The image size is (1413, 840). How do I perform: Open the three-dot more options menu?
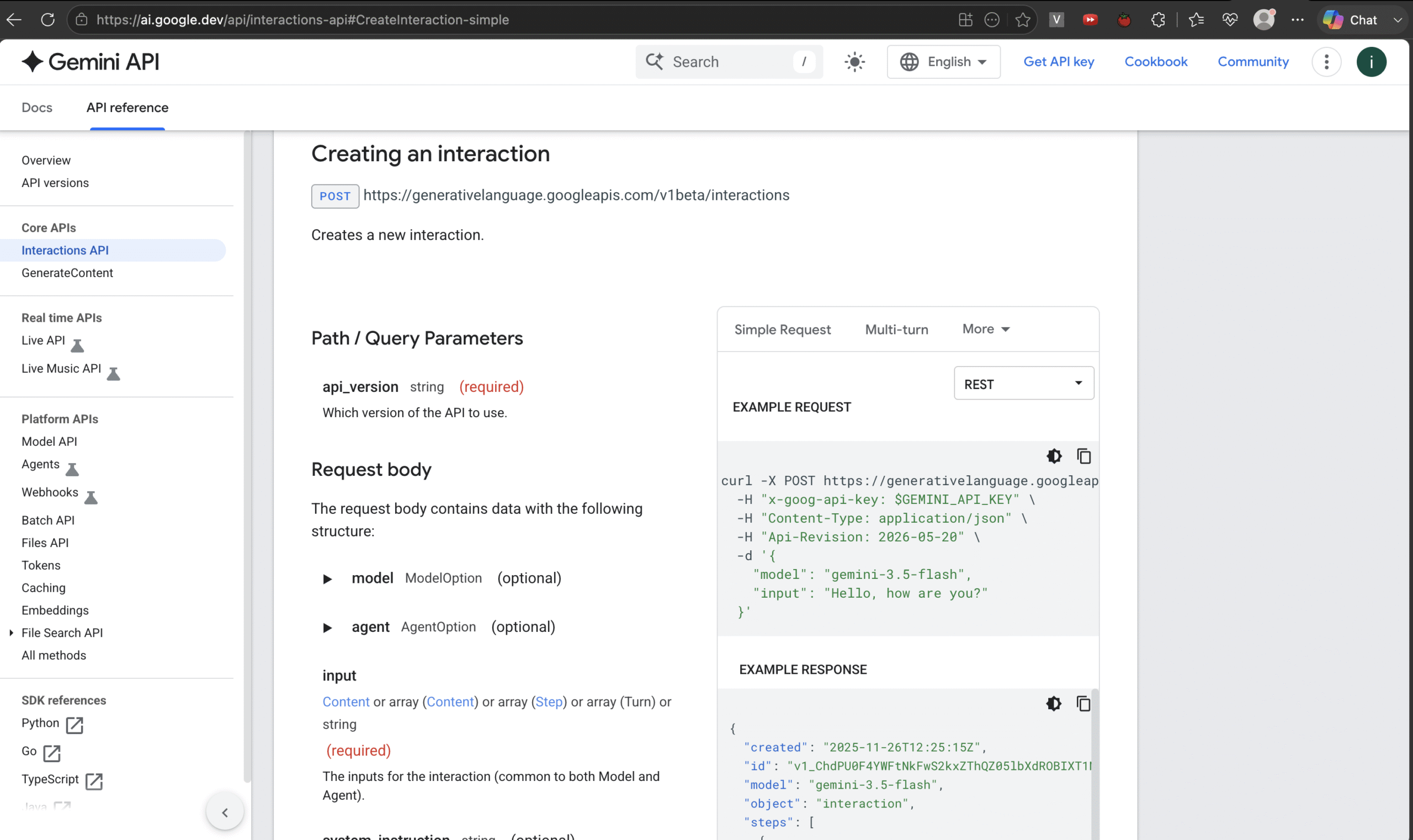click(1326, 62)
